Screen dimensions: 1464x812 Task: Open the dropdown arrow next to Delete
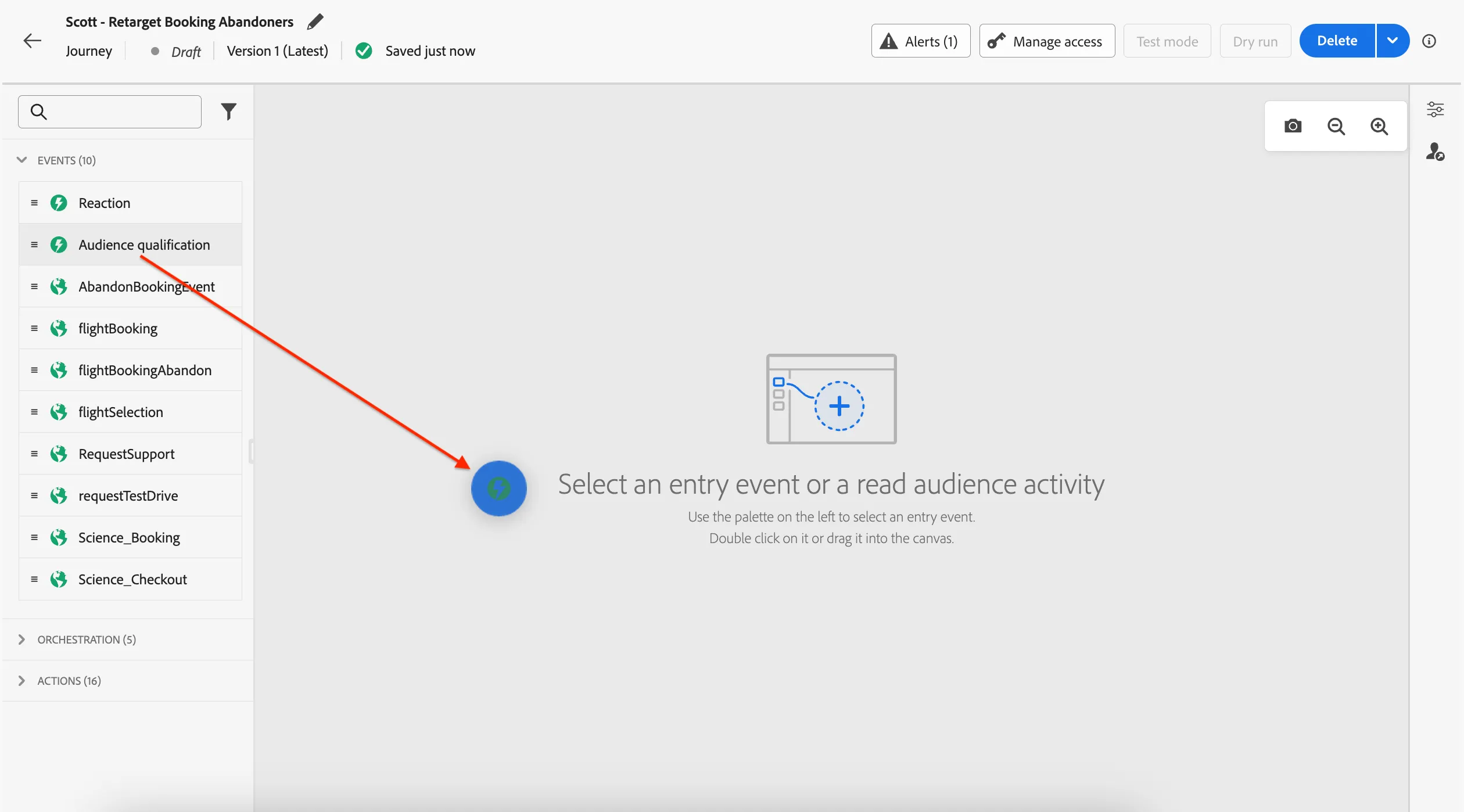pos(1393,41)
